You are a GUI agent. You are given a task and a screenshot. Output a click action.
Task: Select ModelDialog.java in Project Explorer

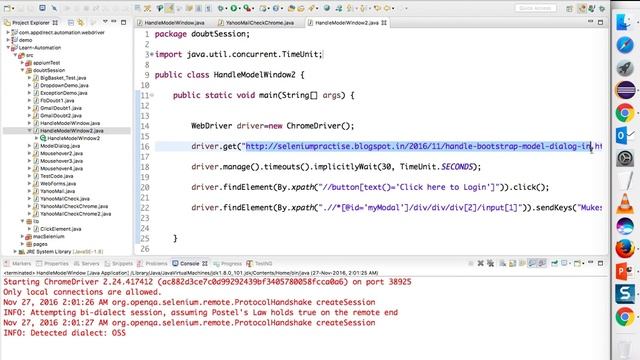60,146
